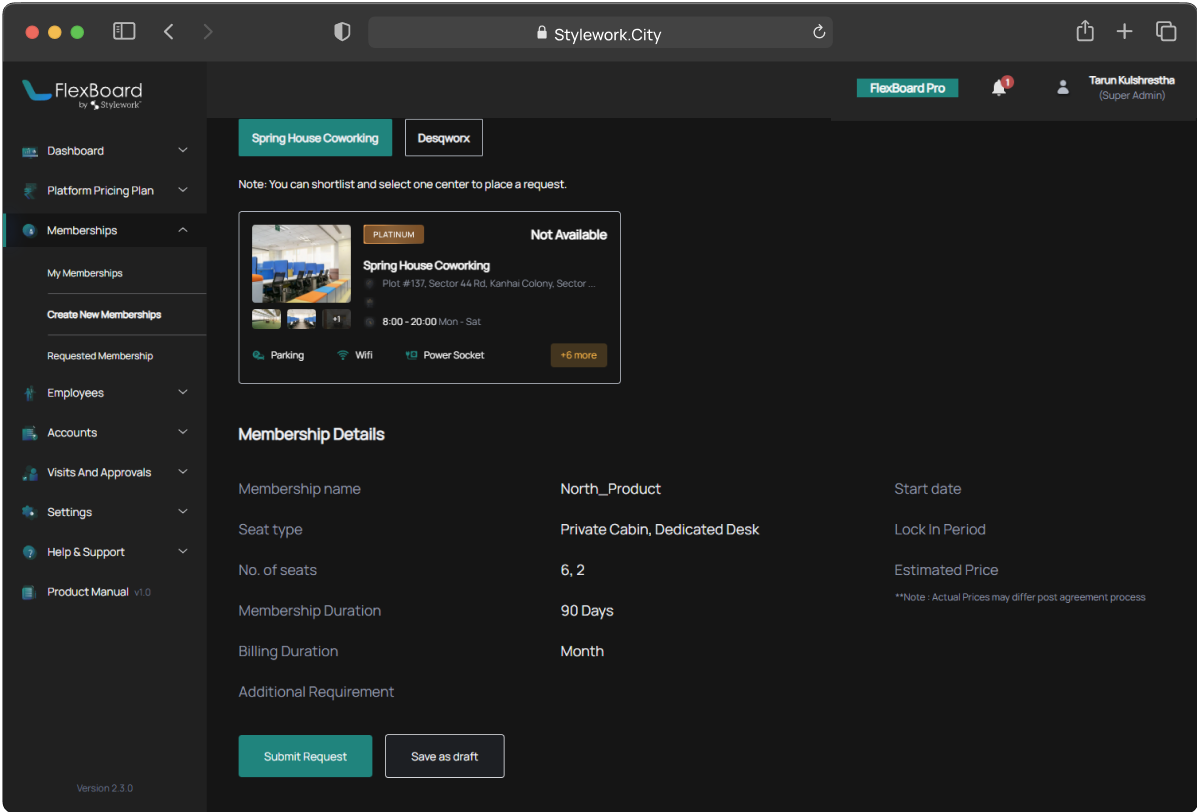Expand the Help & Support chevron
This screenshot has height=812, width=1197.
(x=182, y=551)
